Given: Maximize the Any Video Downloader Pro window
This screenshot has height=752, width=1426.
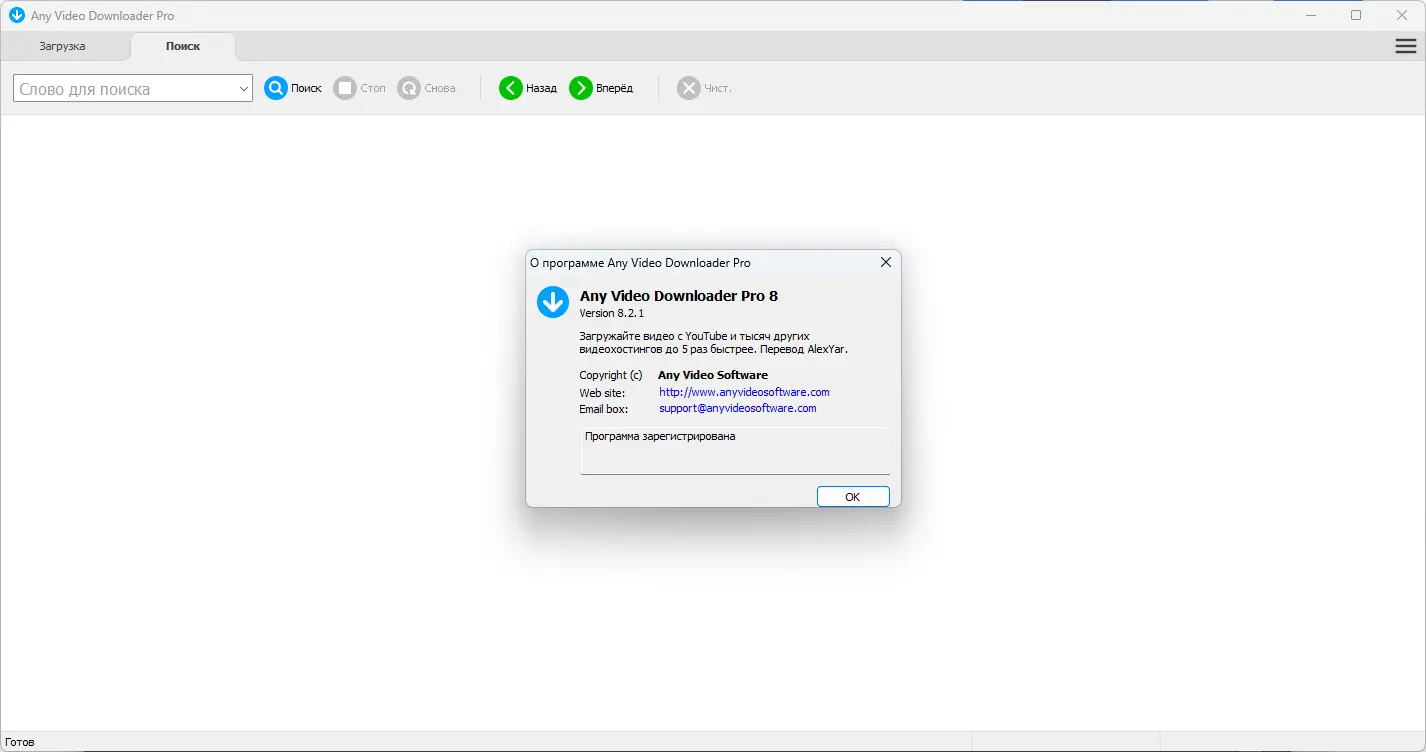Looking at the screenshot, I should pyautogui.click(x=1356, y=15).
